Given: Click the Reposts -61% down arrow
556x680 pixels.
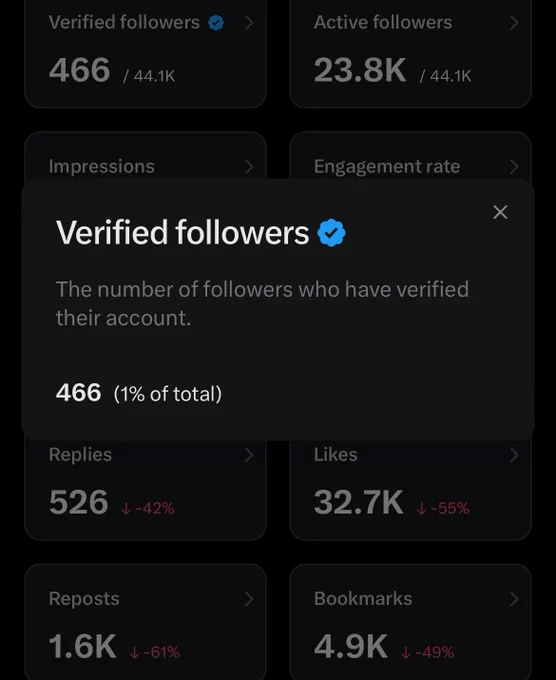Looking at the screenshot, I should click(x=134, y=652).
